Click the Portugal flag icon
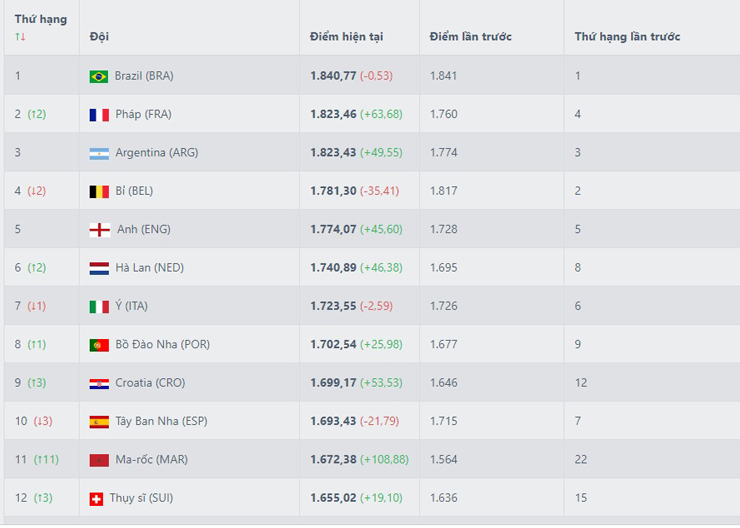 (x=98, y=345)
